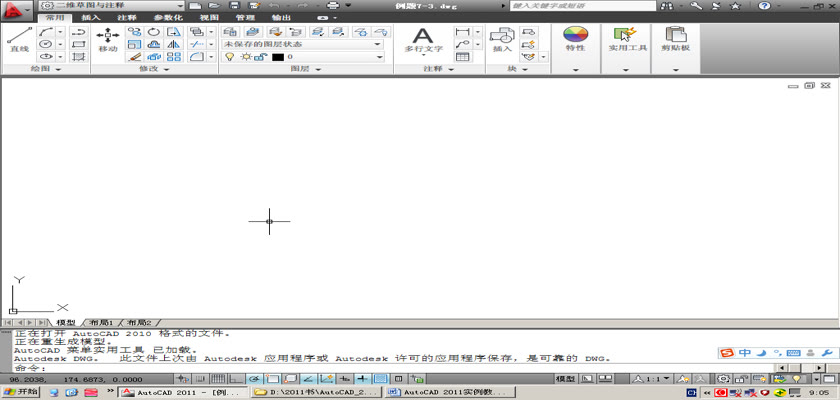
Task: Click the Trim tool in Modify panel
Action: (x=197, y=44)
